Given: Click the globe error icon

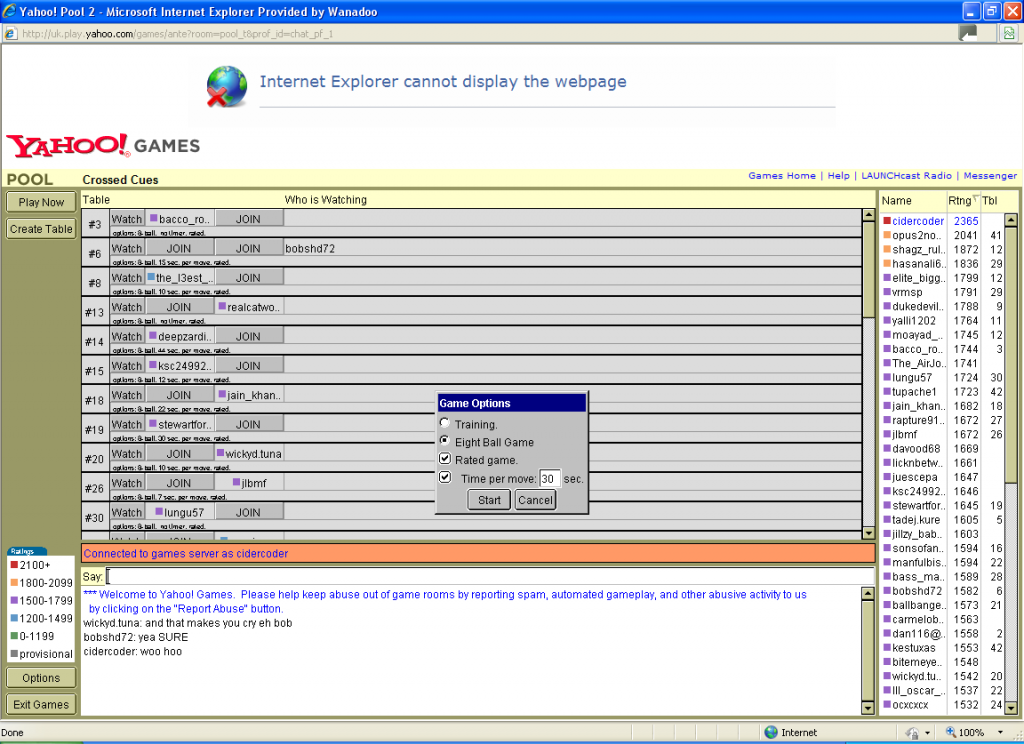Looking at the screenshot, I should point(227,86).
